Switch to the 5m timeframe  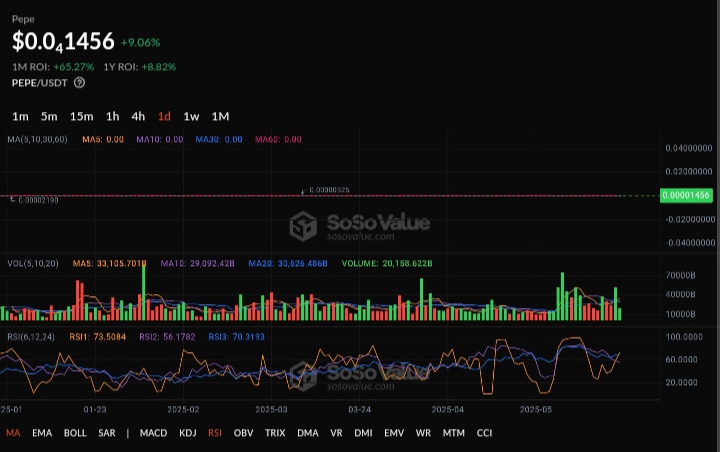pyautogui.click(x=49, y=116)
